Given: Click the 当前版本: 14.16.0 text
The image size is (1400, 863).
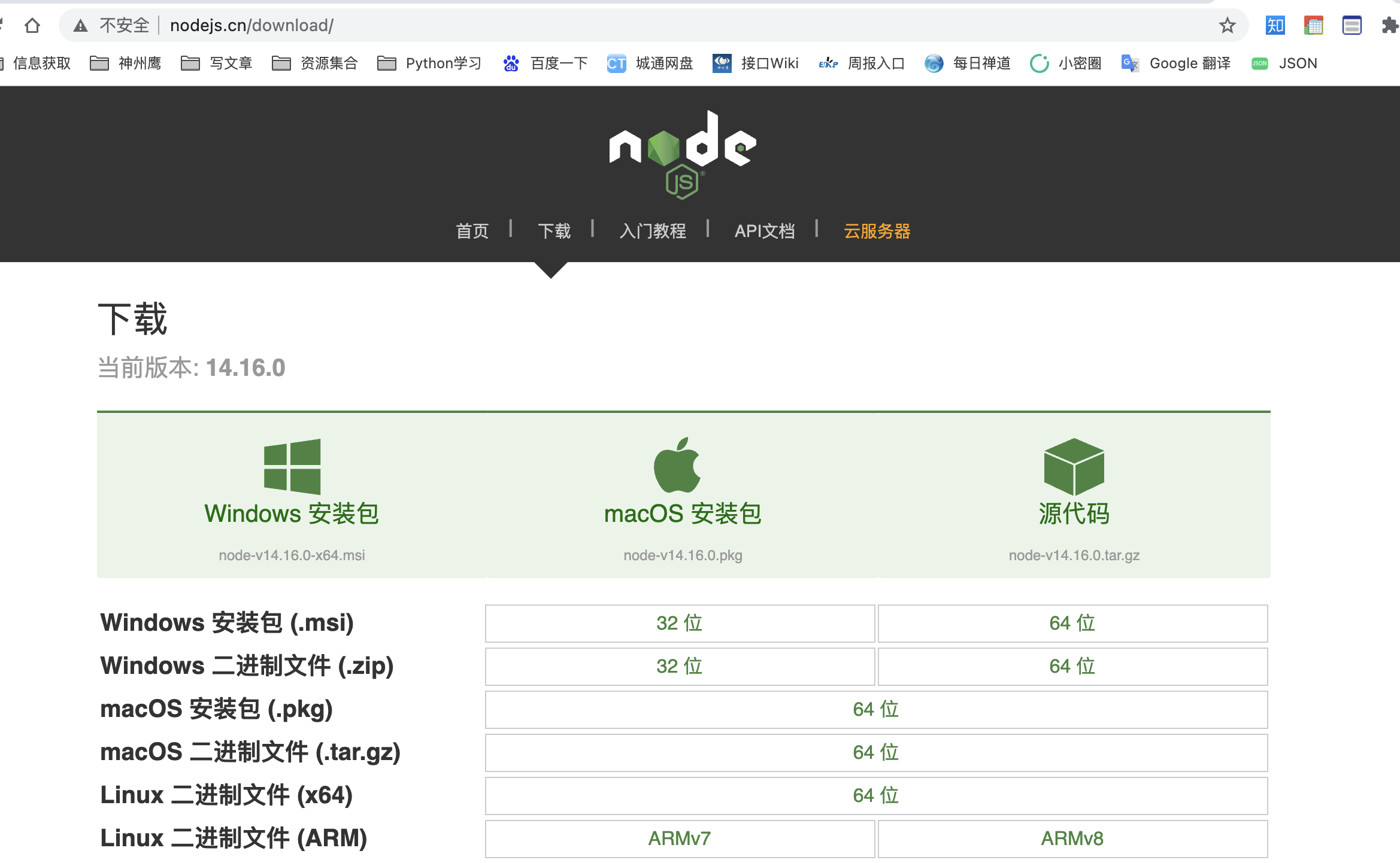Looking at the screenshot, I should [192, 367].
